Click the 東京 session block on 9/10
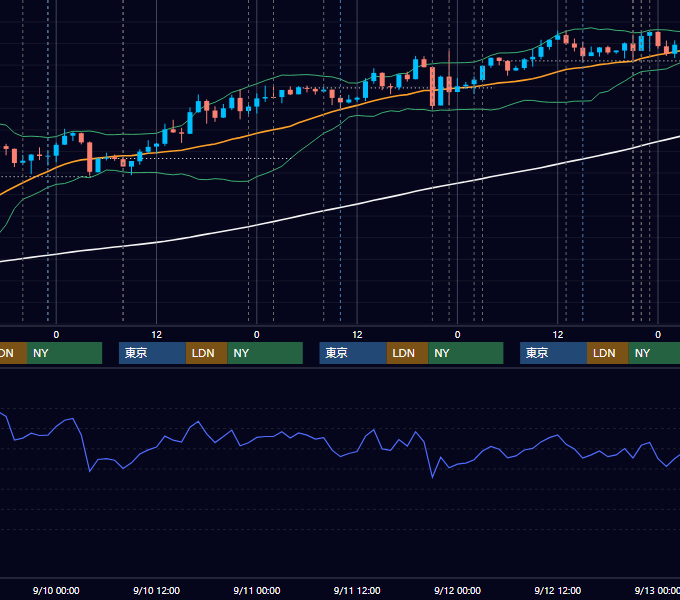This screenshot has width=680, height=600. tap(152, 353)
